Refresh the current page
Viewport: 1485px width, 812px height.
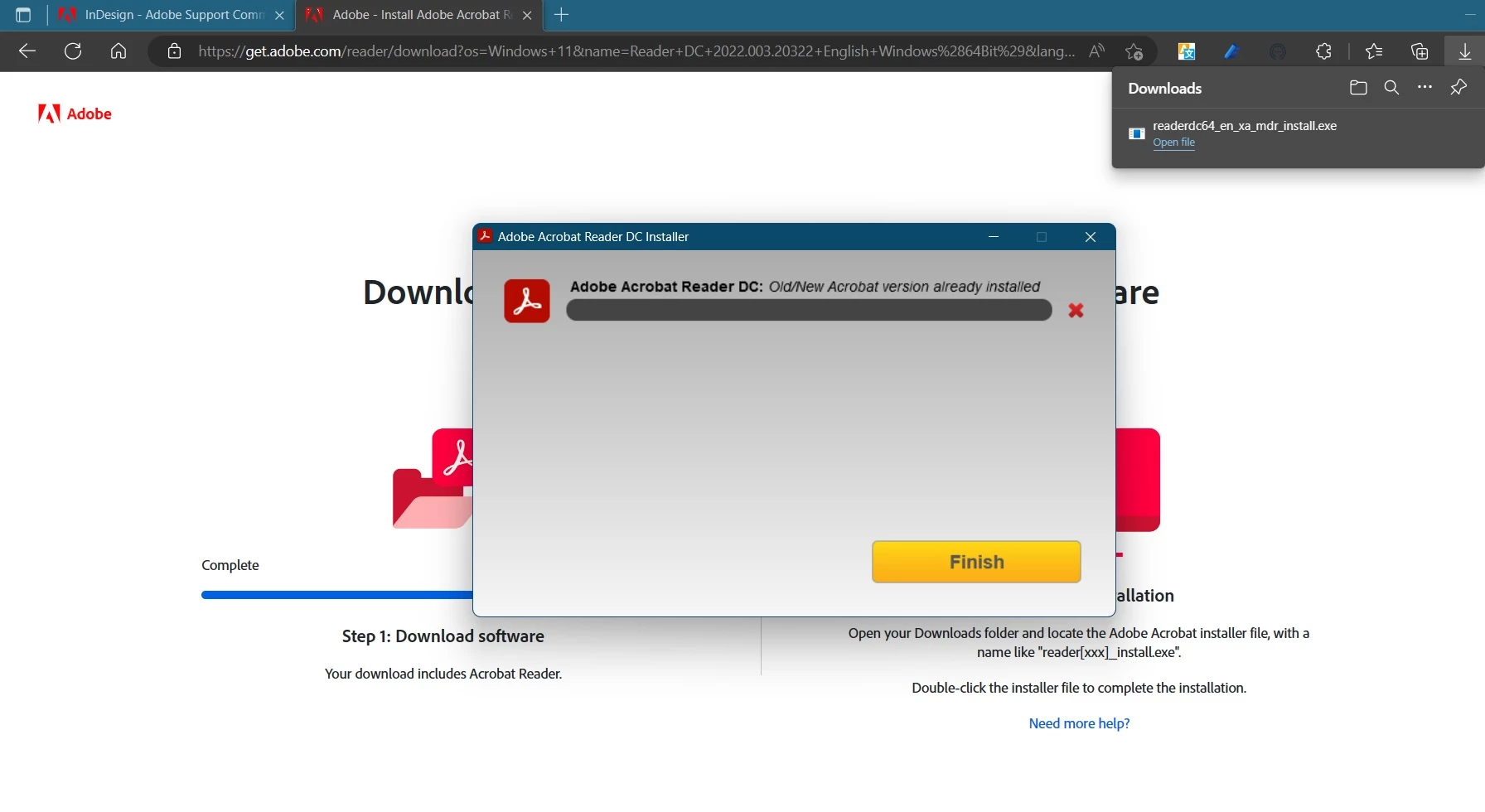pos(73,51)
